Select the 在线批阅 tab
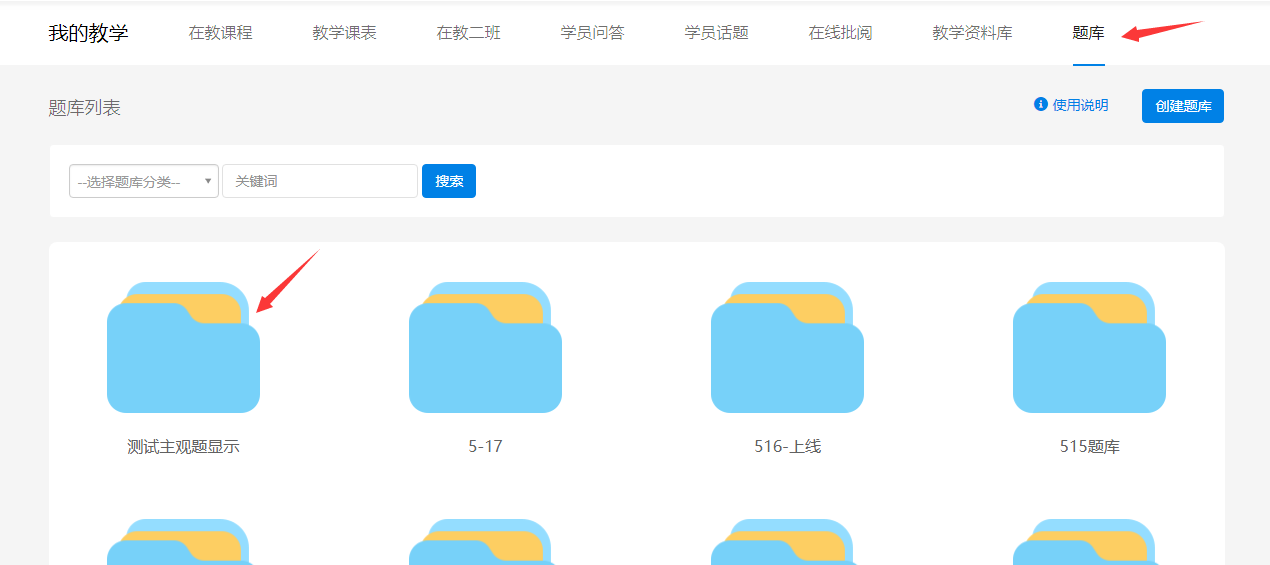The width and height of the screenshot is (1270, 565). click(840, 33)
